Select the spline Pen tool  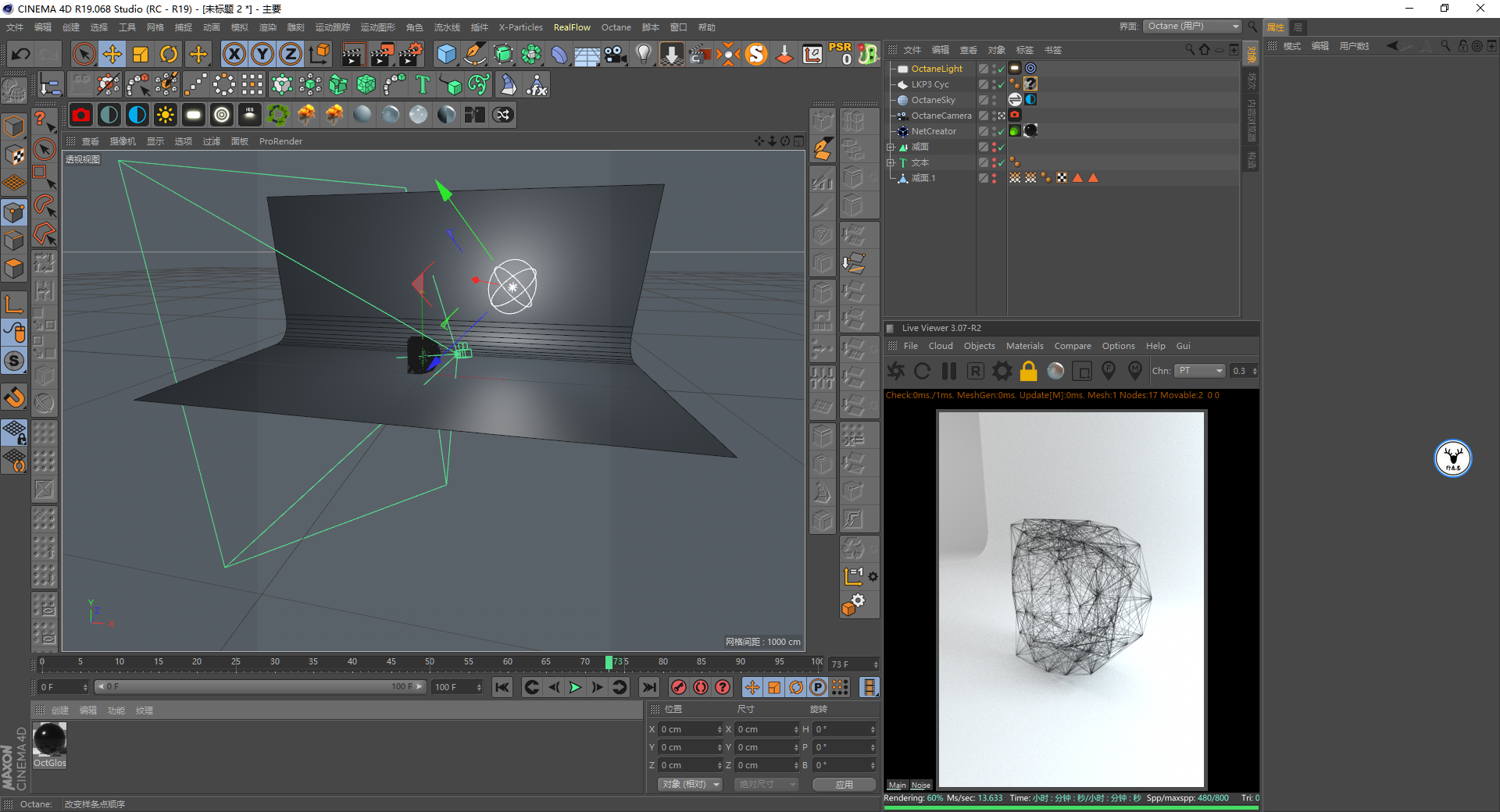(x=475, y=54)
